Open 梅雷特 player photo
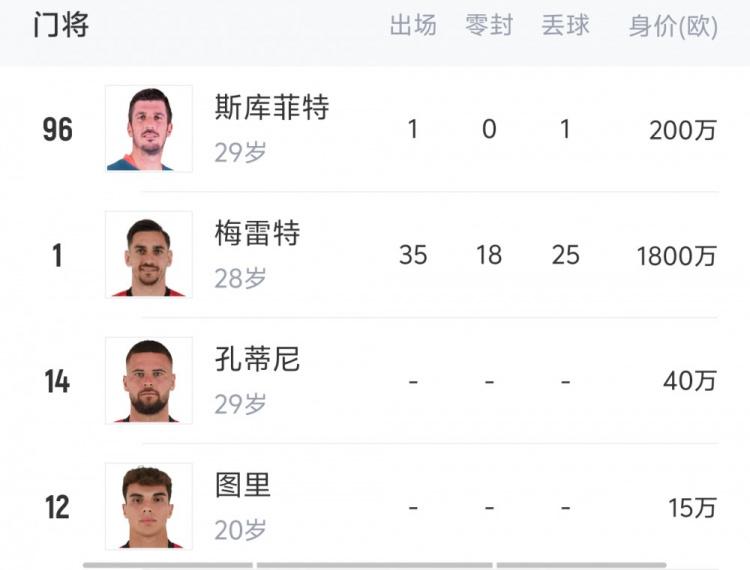Image resolution: width=750 pixels, height=570 pixels. point(149,254)
